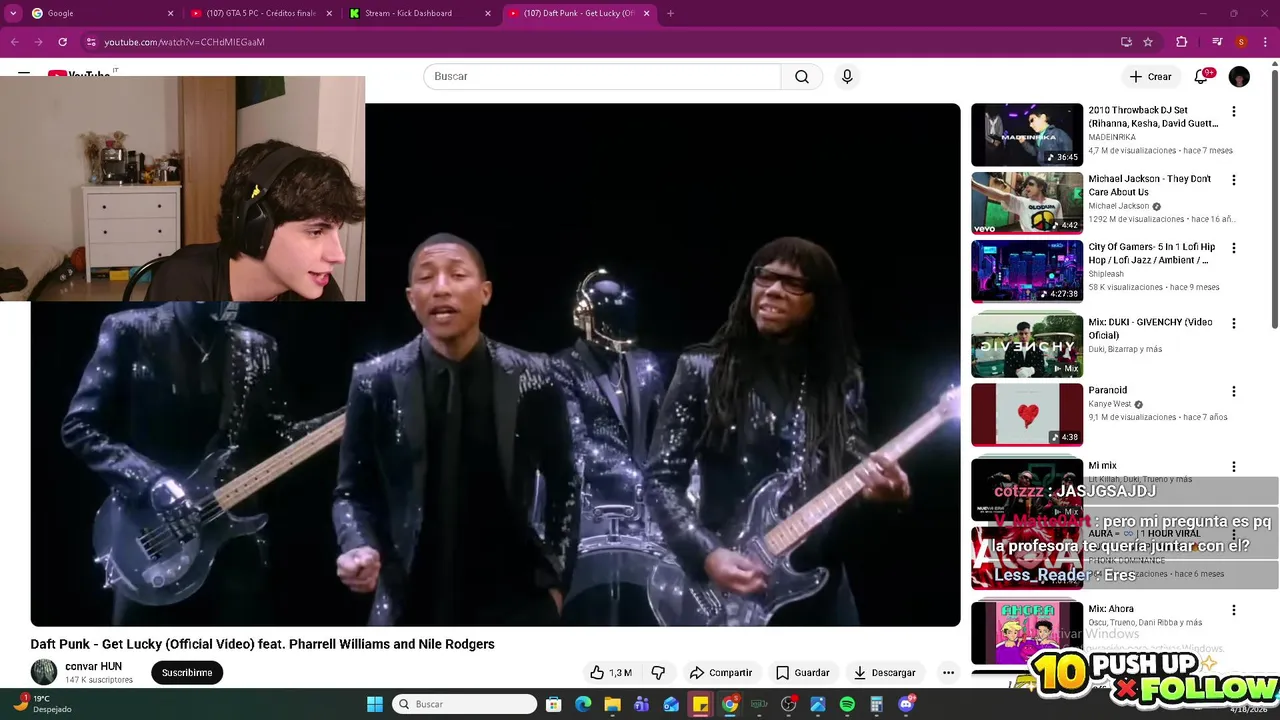
Task: Open Microsoft Store from the taskbar
Action: [553, 704]
